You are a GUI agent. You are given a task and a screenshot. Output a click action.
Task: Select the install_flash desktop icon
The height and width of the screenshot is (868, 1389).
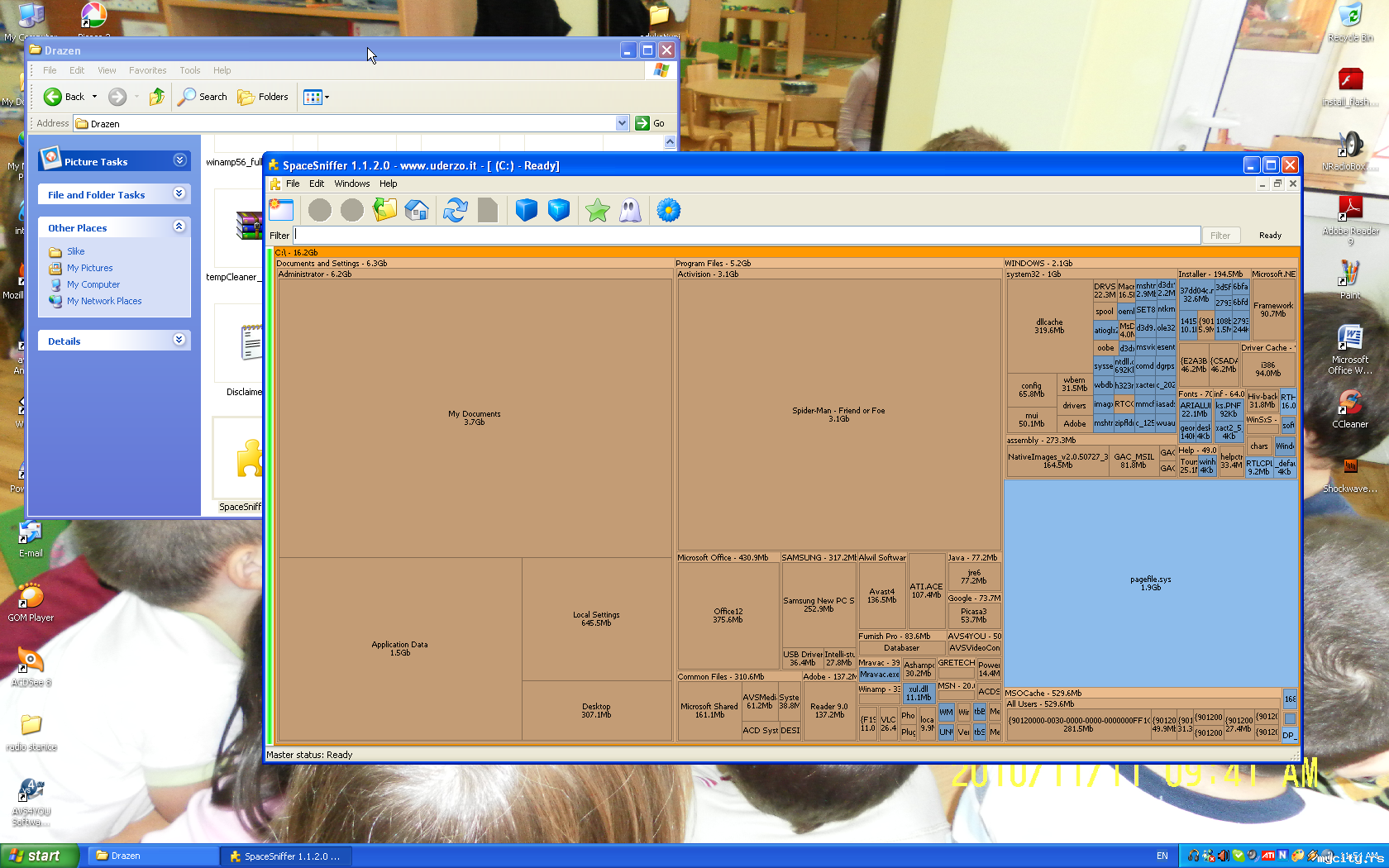[x=1350, y=87]
